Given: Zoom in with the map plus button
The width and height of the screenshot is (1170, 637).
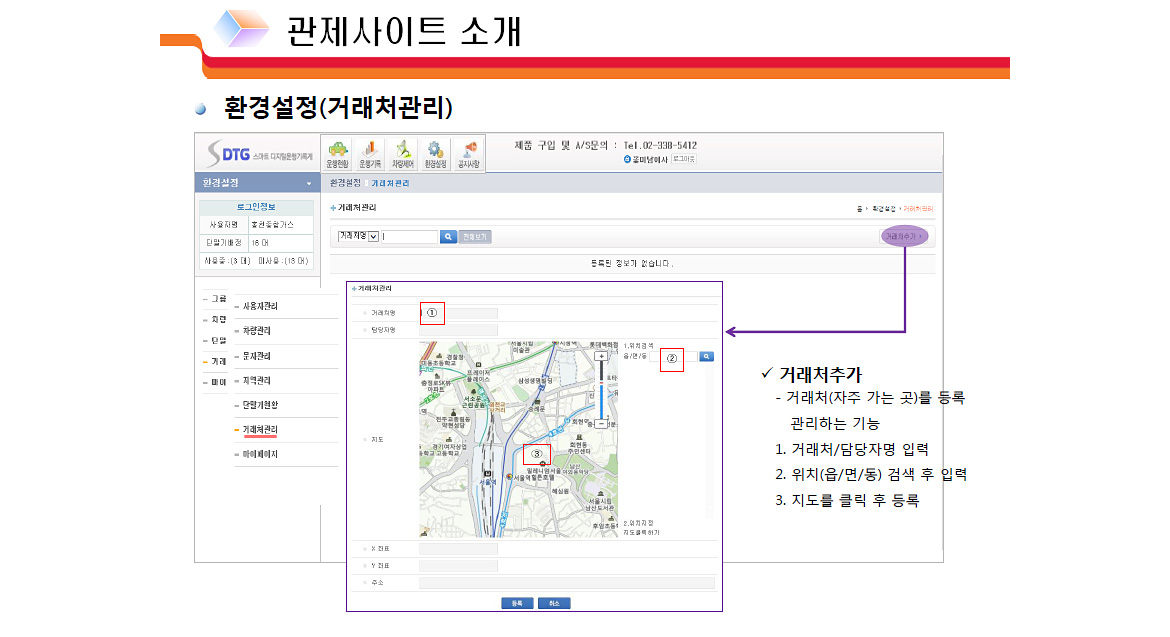Looking at the screenshot, I should (600, 356).
